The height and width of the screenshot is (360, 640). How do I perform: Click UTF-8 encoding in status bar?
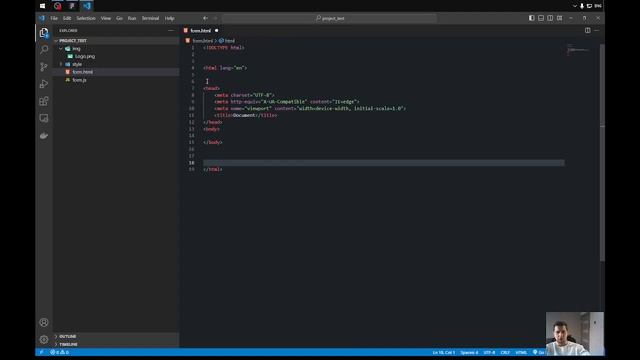pyautogui.click(x=489, y=352)
